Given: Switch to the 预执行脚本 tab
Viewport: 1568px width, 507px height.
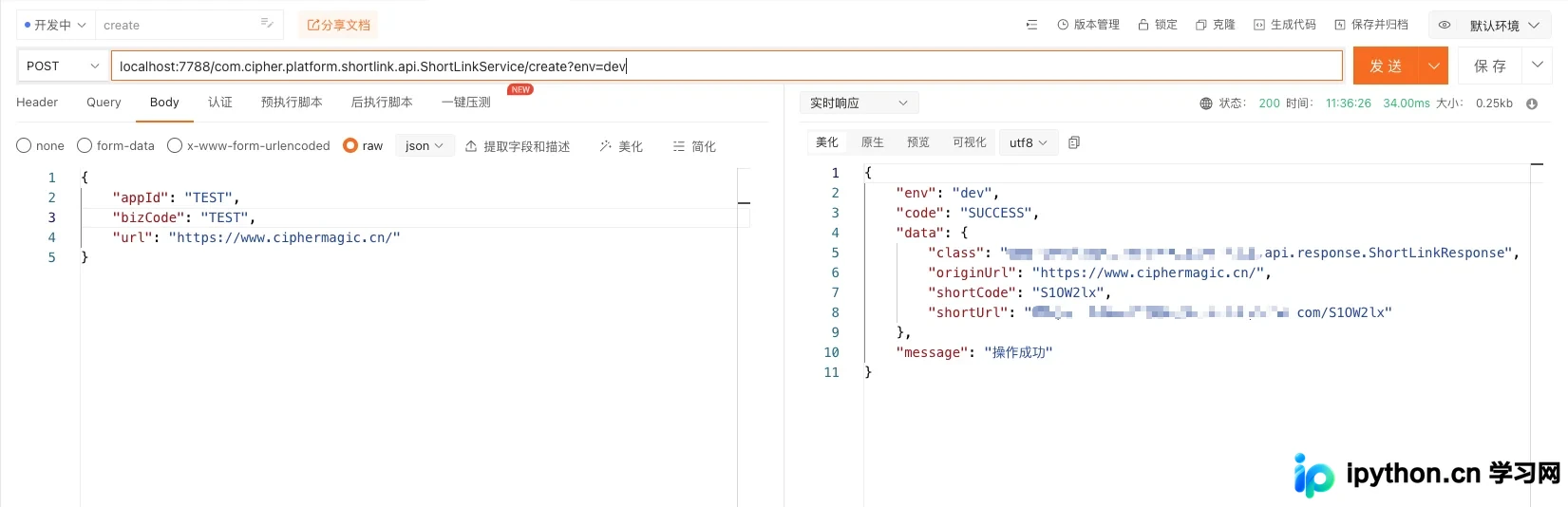Looking at the screenshot, I should point(292,102).
